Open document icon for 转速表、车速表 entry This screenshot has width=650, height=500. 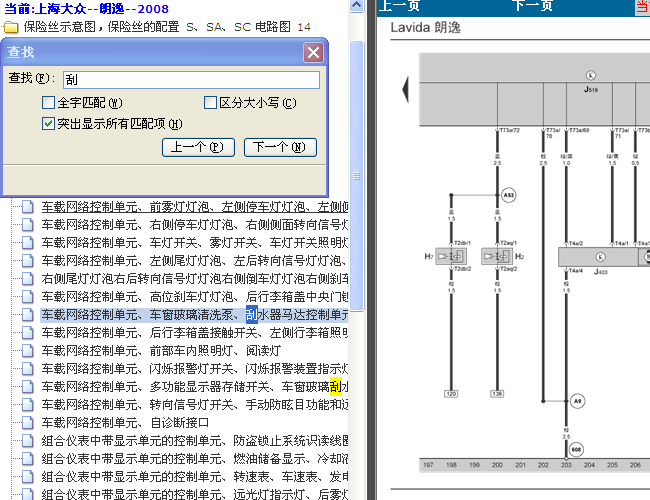click(x=28, y=477)
